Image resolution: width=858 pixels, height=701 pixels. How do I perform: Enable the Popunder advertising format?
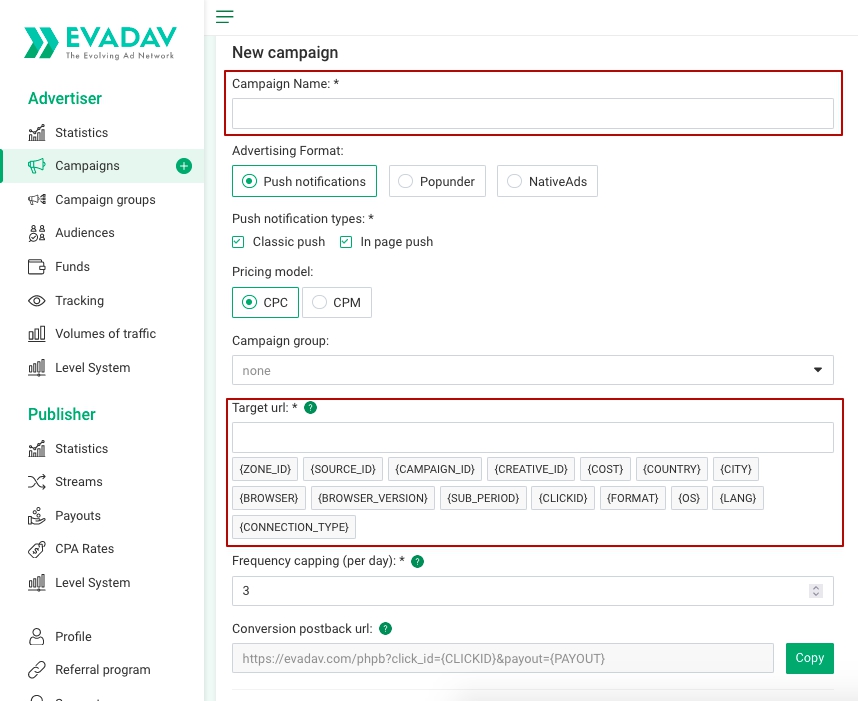pyautogui.click(x=406, y=181)
